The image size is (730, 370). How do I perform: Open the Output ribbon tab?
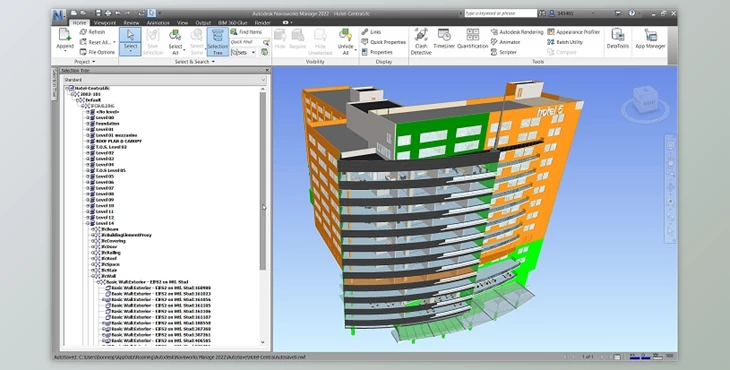(x=203, y=22)
